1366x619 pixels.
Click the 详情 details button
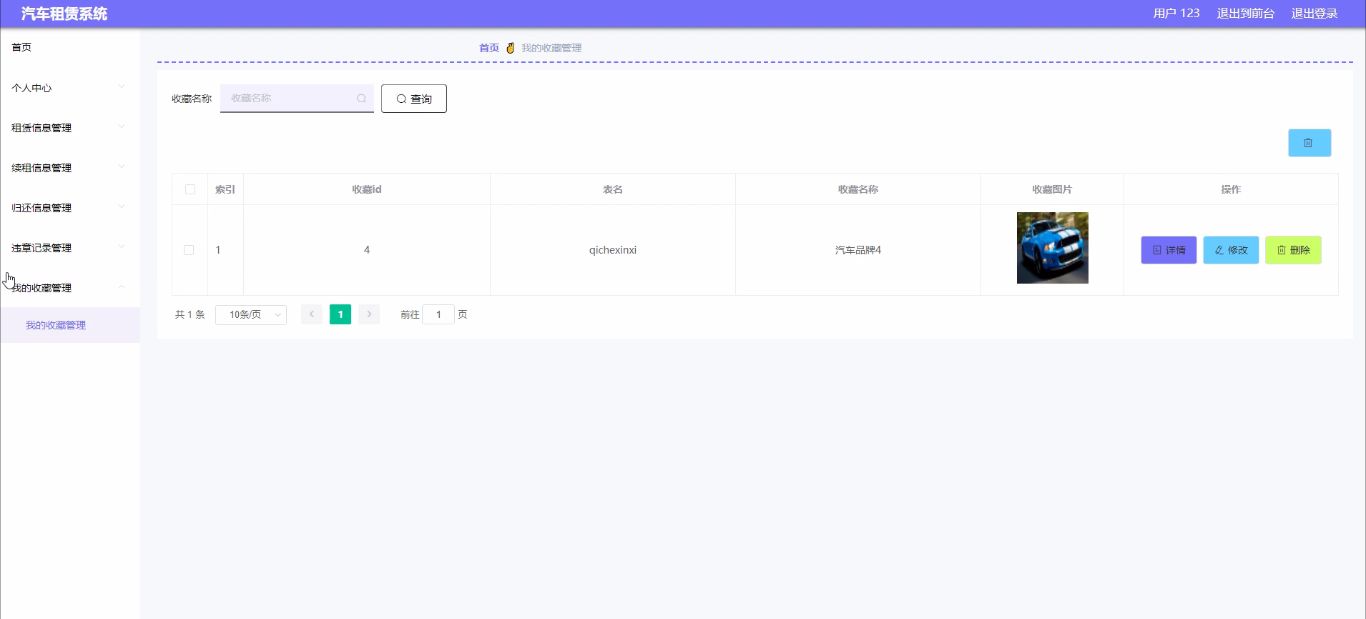[x=1169, y=250]
